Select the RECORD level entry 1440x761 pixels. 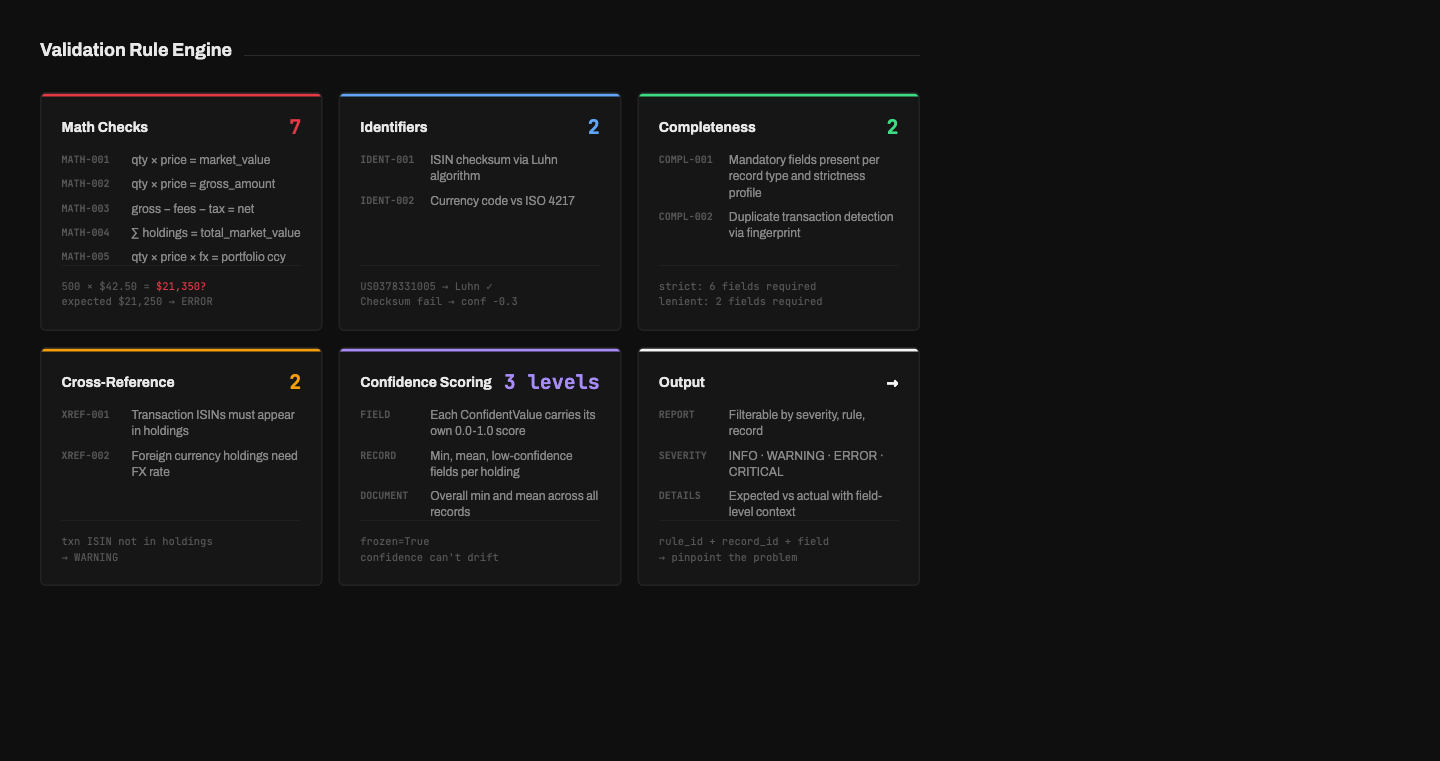tap(379, 455)
